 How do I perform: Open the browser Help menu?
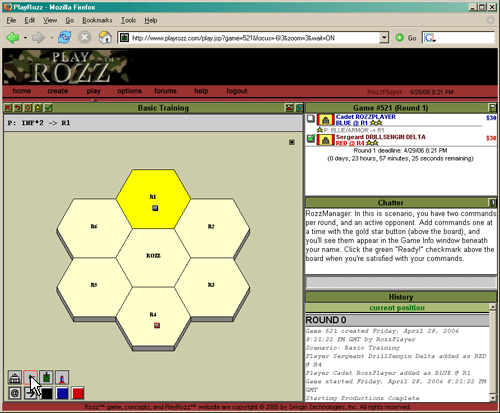click(151, 20)
